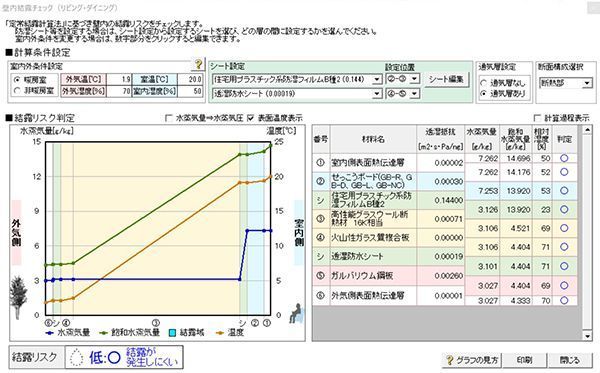Toggle 表面温度表示 checkbox
This screenshot has width=600, height=373.
point(251,118)
